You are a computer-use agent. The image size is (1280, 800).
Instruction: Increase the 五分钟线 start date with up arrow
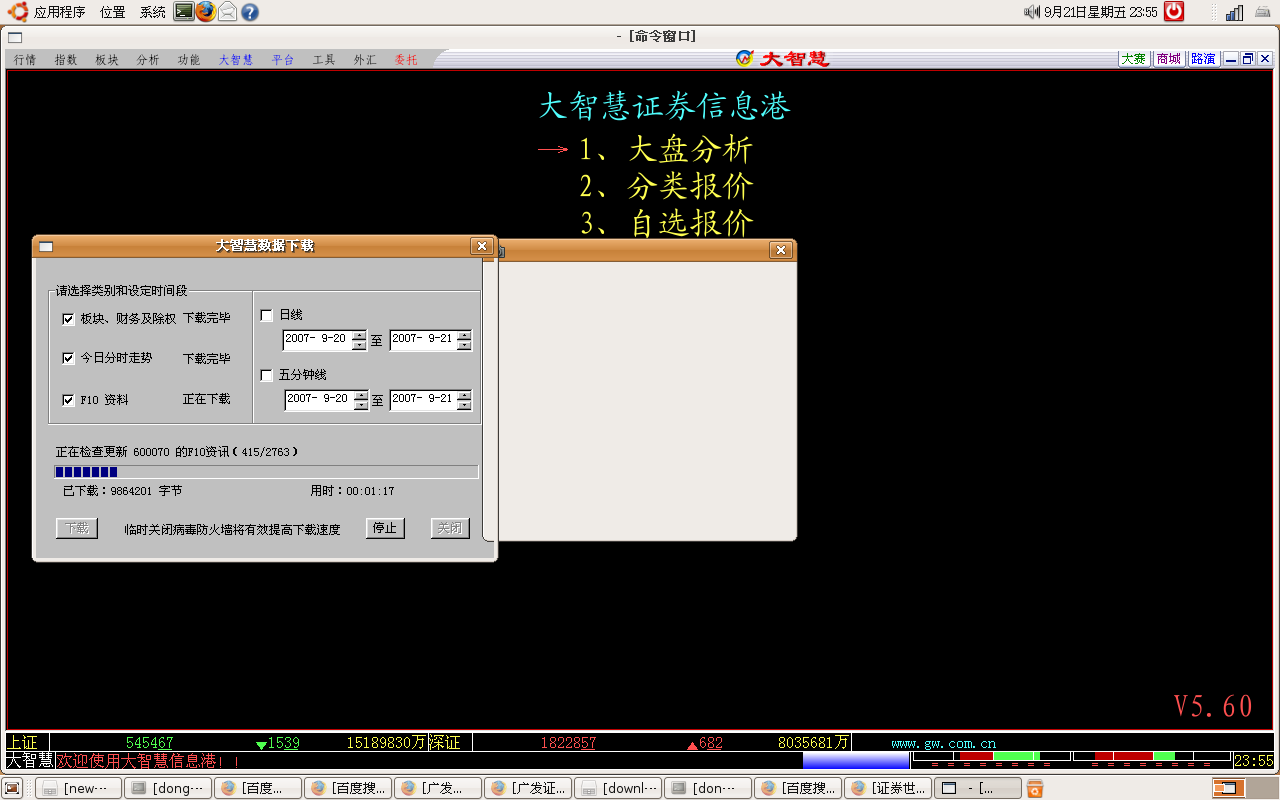[359, 395]
